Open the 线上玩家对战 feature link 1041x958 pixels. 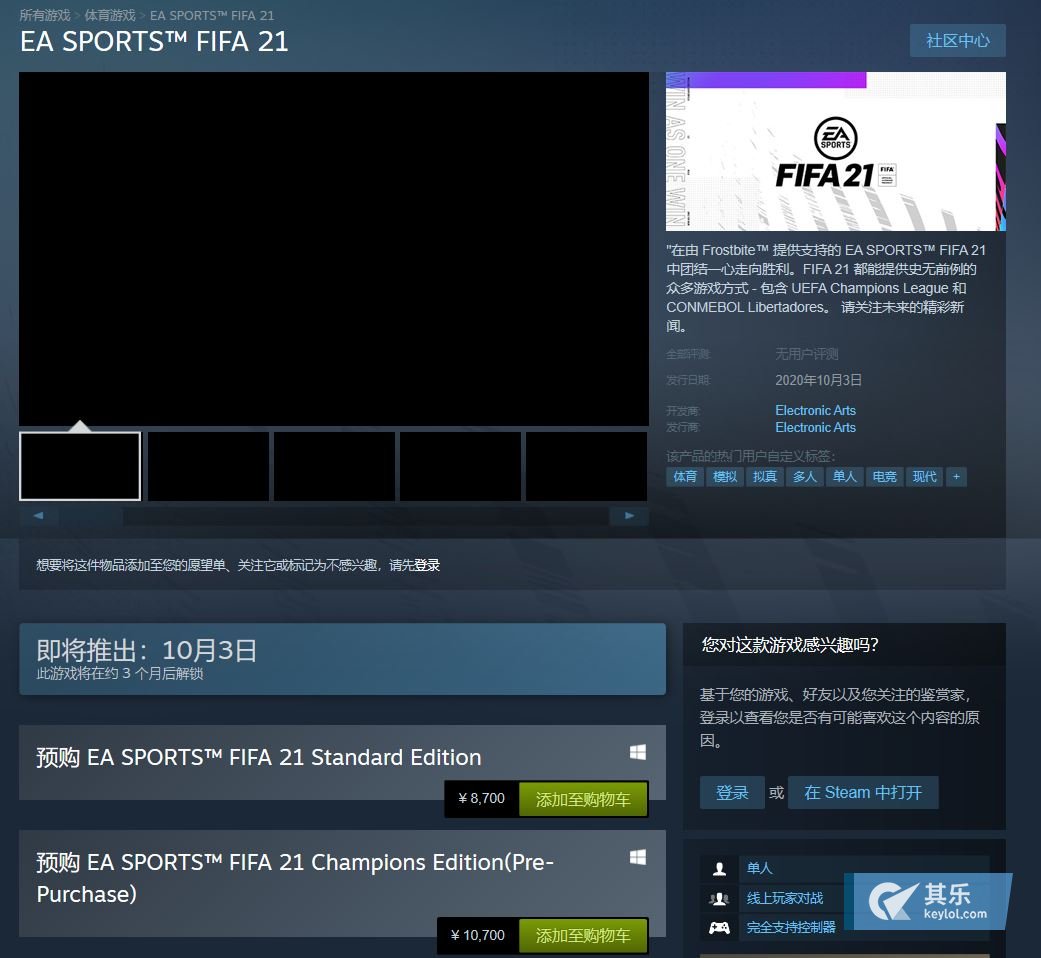[x=785, y=898]
